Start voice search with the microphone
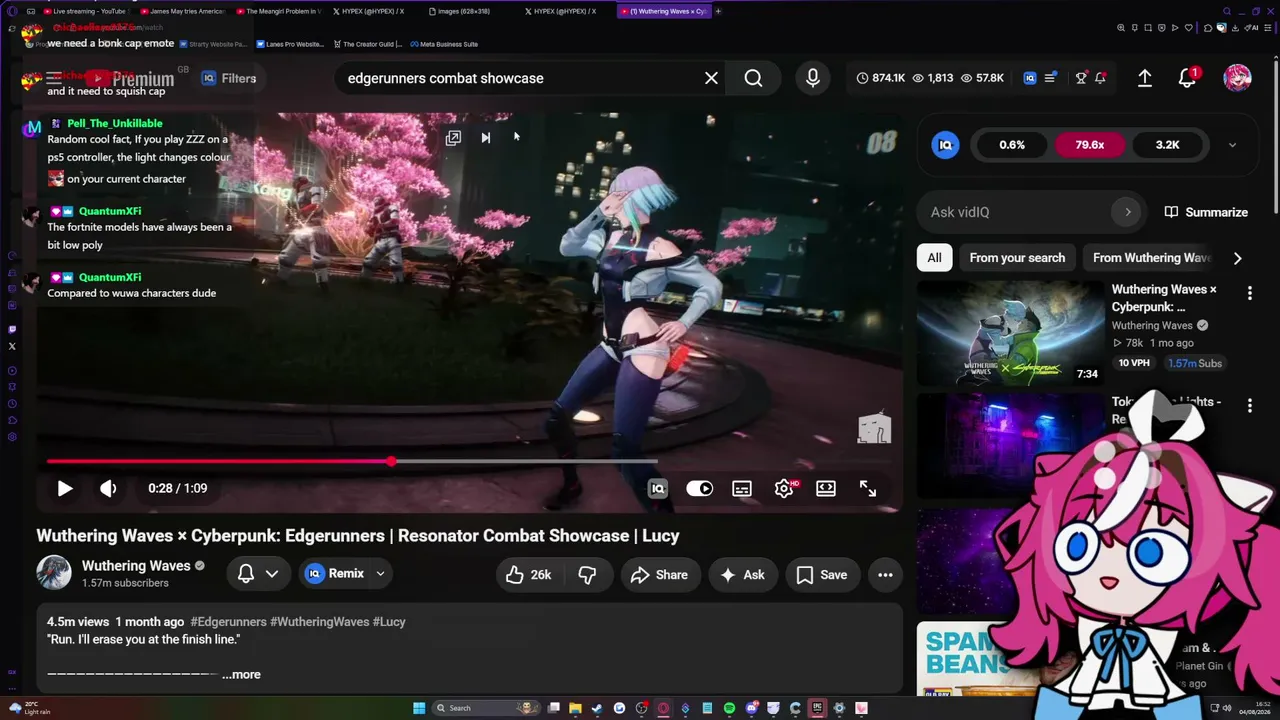1280x720 pixels. (812, 78)
